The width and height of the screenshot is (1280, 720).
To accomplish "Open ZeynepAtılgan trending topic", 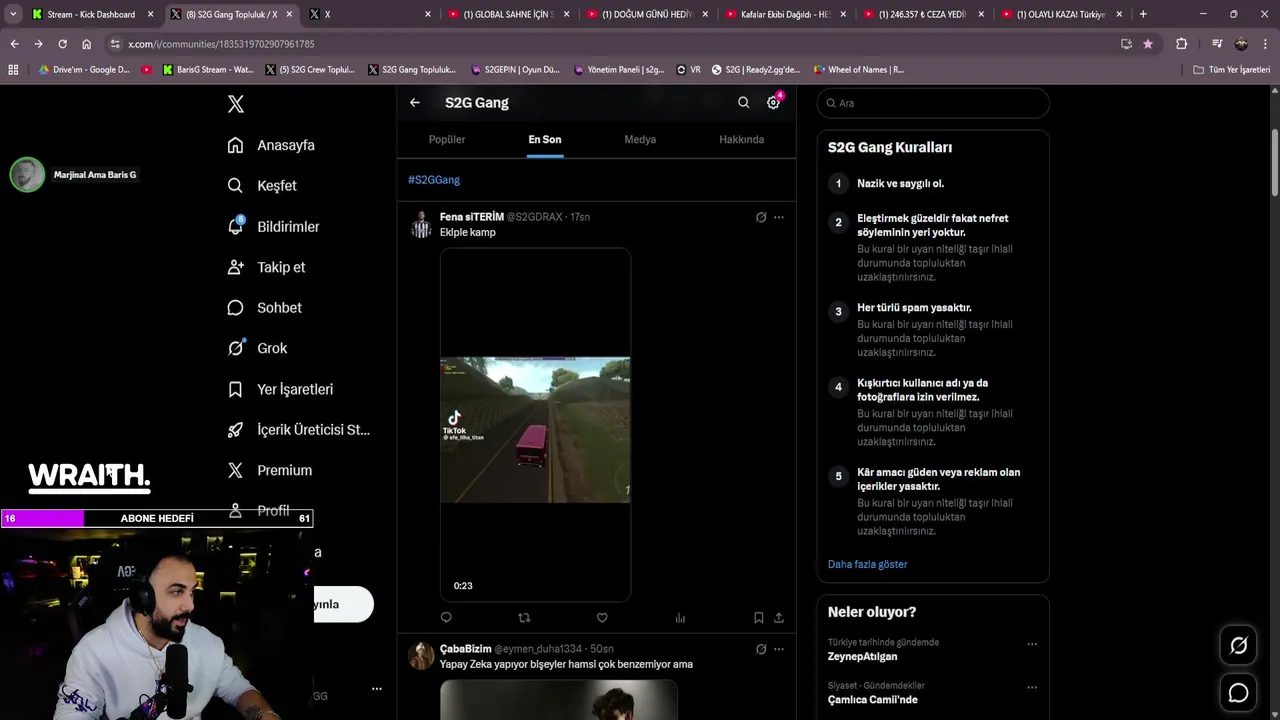I will coord(862,657).
